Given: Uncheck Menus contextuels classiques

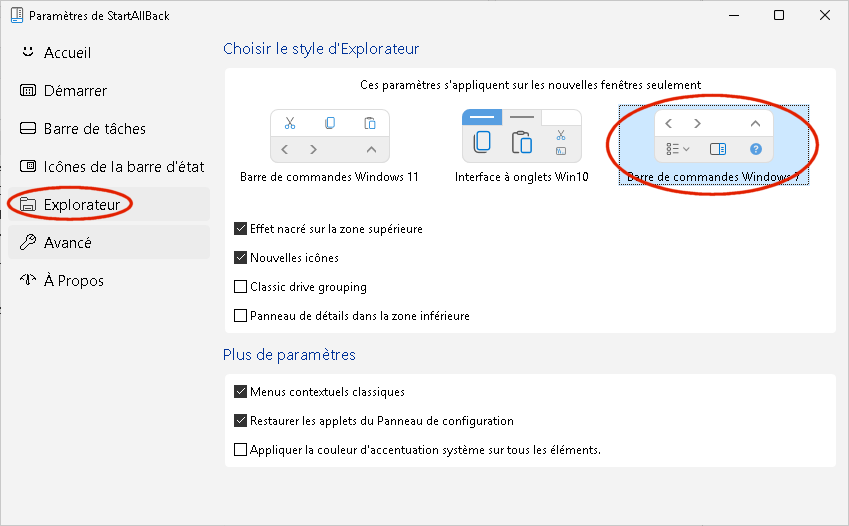Looking at the screenshot, I should 240,391.
